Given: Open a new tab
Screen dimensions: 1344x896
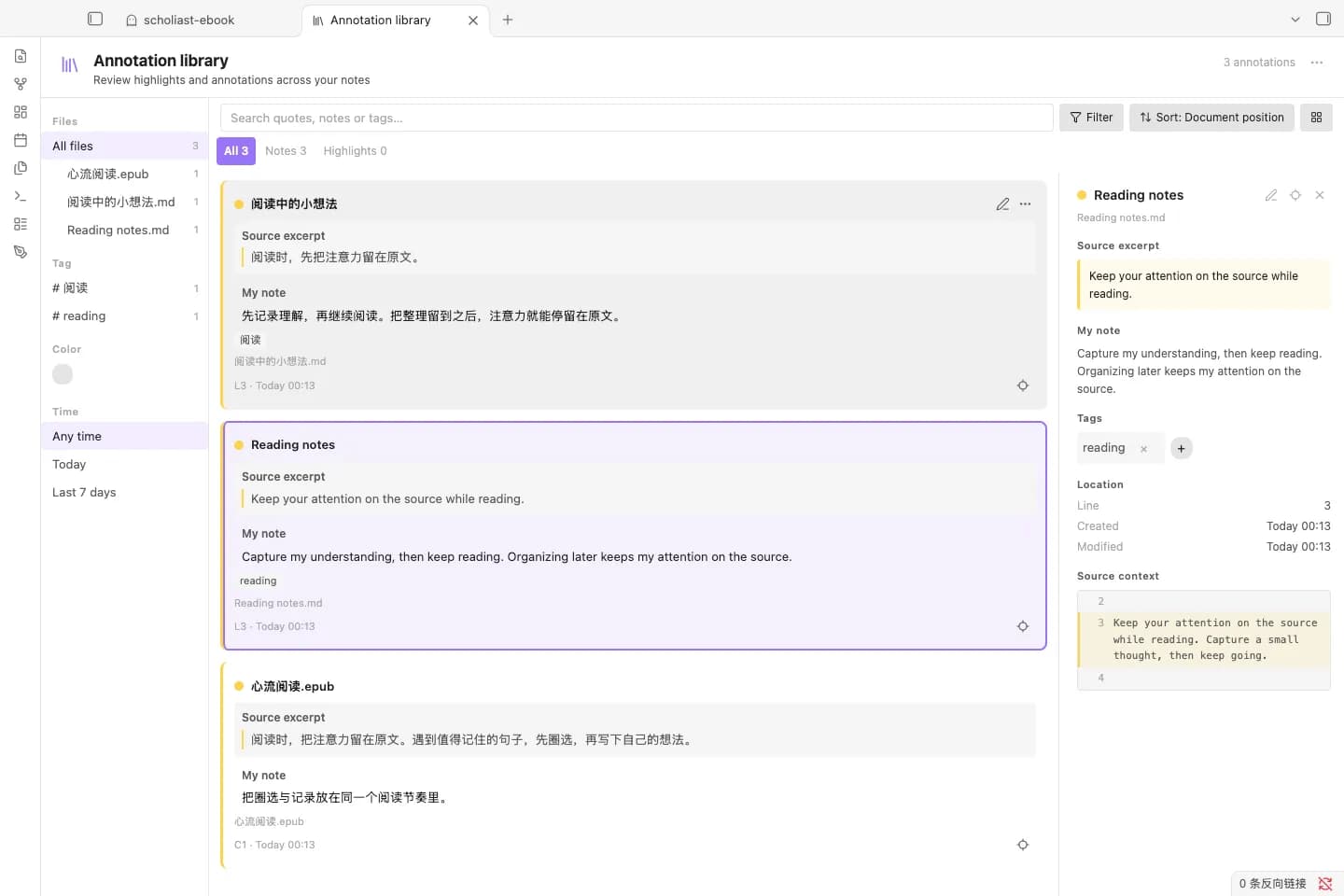Looking at the screenshot, I should pos(508,20).
